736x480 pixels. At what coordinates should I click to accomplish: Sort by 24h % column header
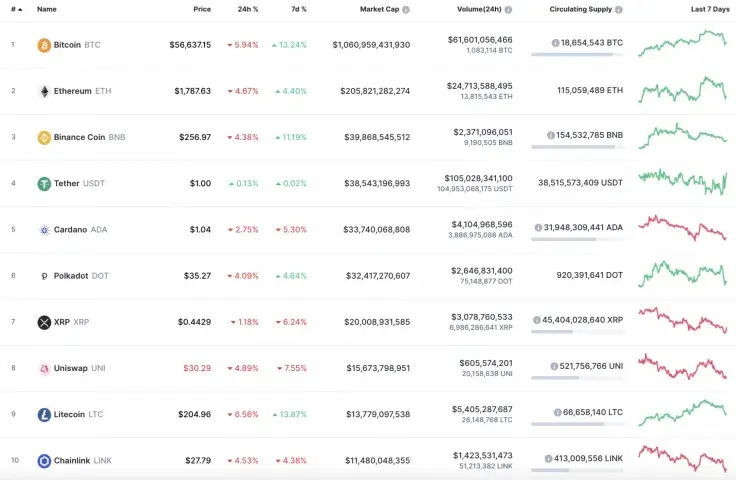point(248,9)
